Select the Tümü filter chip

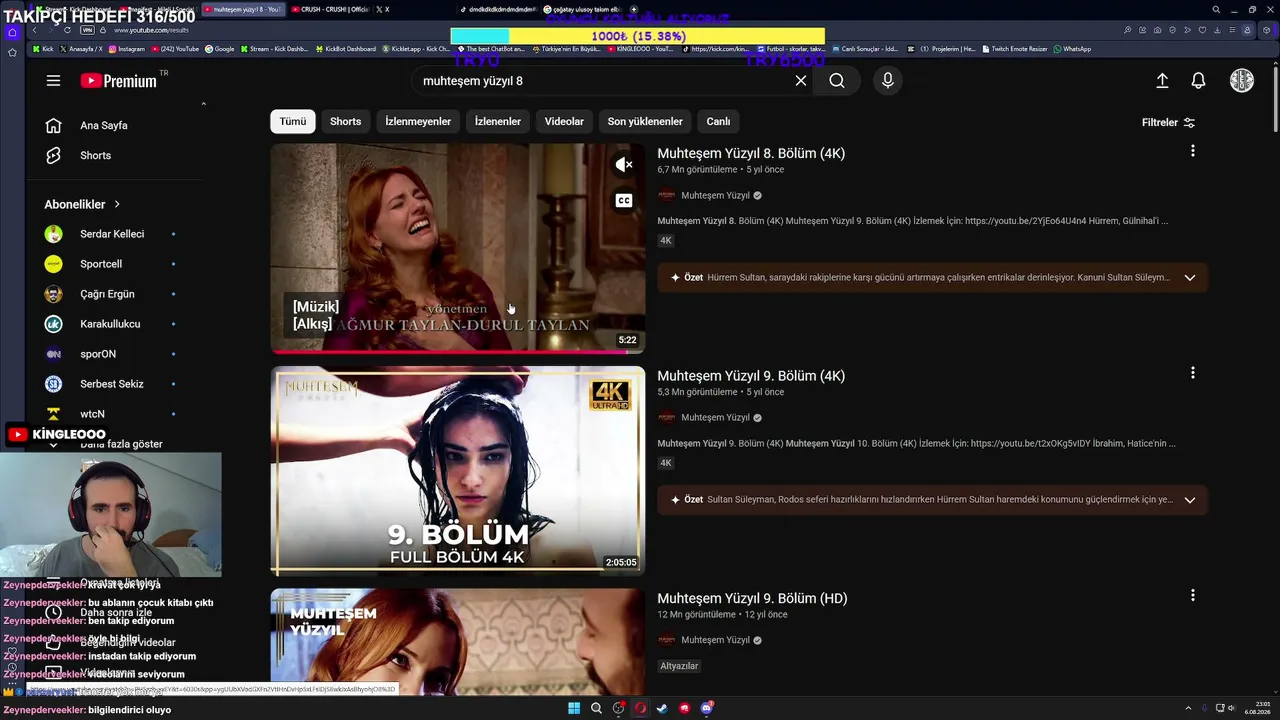coord(293,122)
